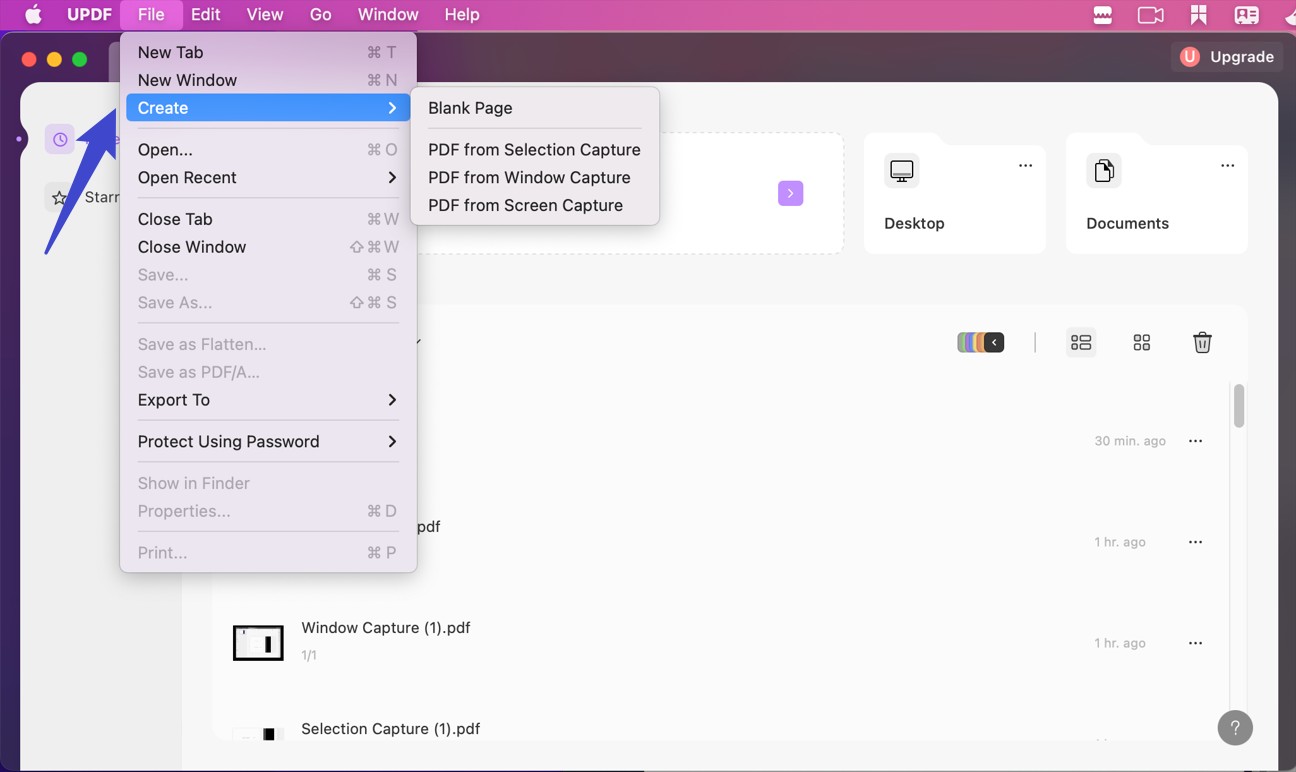Viewport: 1296px width, 772px height.
Task: Open the Help menu
Action: pyautogui.click(x=462, y=15)
